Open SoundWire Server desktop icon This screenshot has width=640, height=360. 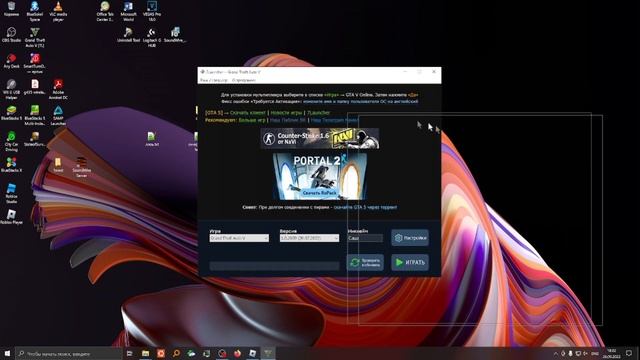pos(82,168)
